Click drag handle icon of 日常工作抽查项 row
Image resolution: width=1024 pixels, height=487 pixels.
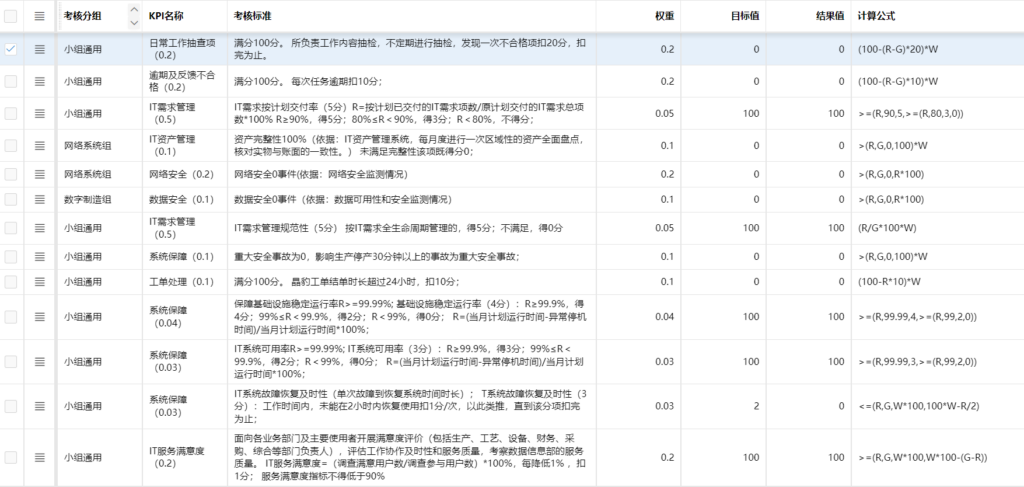pos(40,49)
